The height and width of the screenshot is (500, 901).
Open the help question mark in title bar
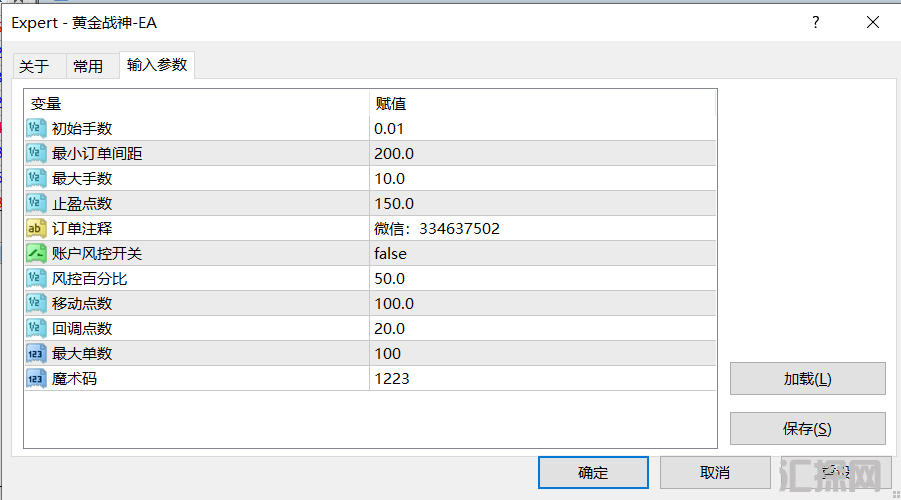[x=815, y=22]
